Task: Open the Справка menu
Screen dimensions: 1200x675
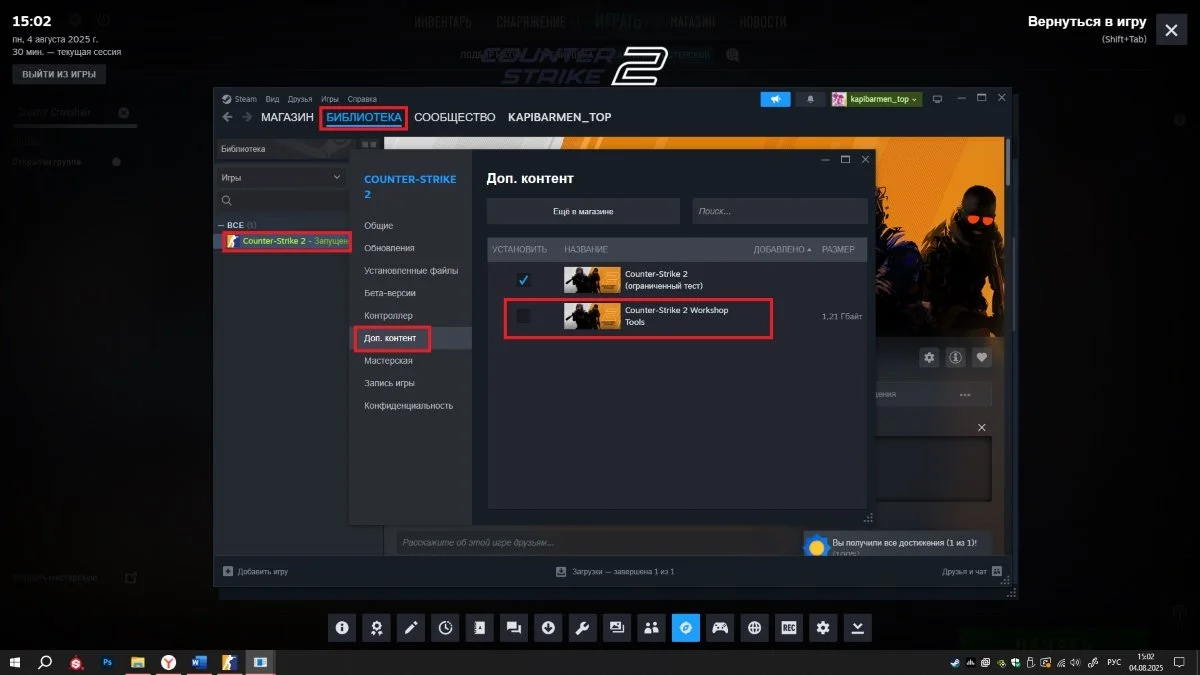Action: click(x=362, y=99)
